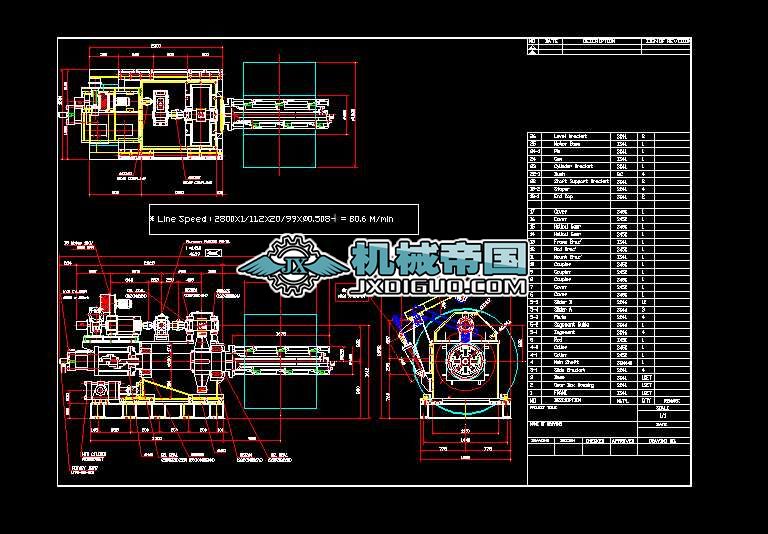Click the "DRAWING NO." title block cell
The height and width of the screenshot is (534, 768).
click(x=662, y=441)
